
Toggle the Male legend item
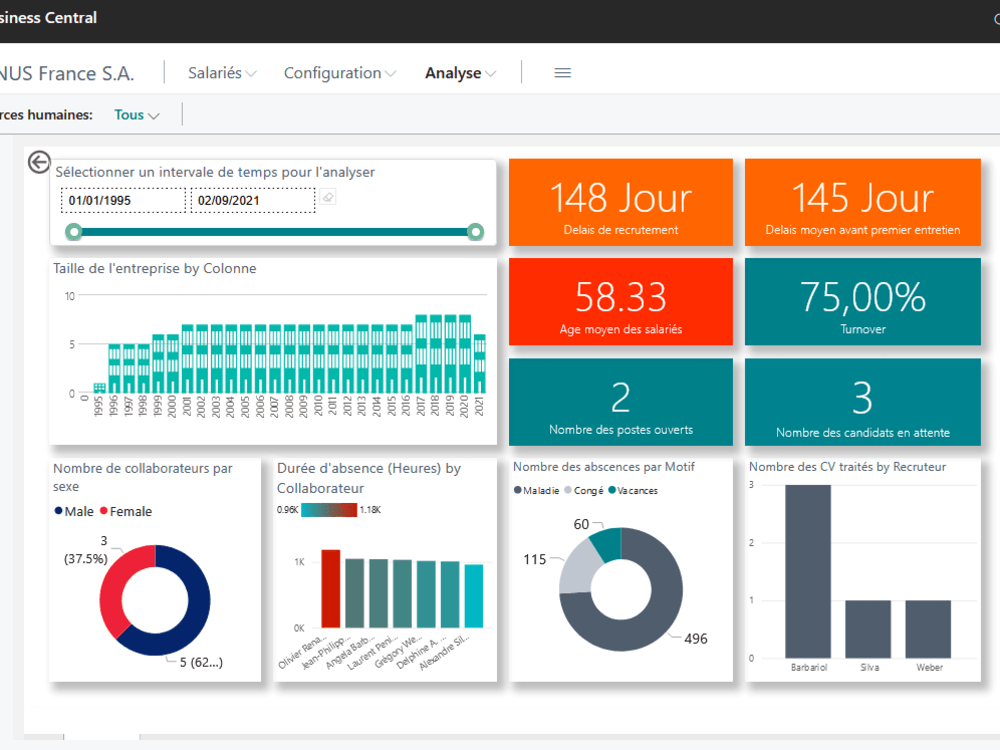pyautogui.click(x=74, y=511)
